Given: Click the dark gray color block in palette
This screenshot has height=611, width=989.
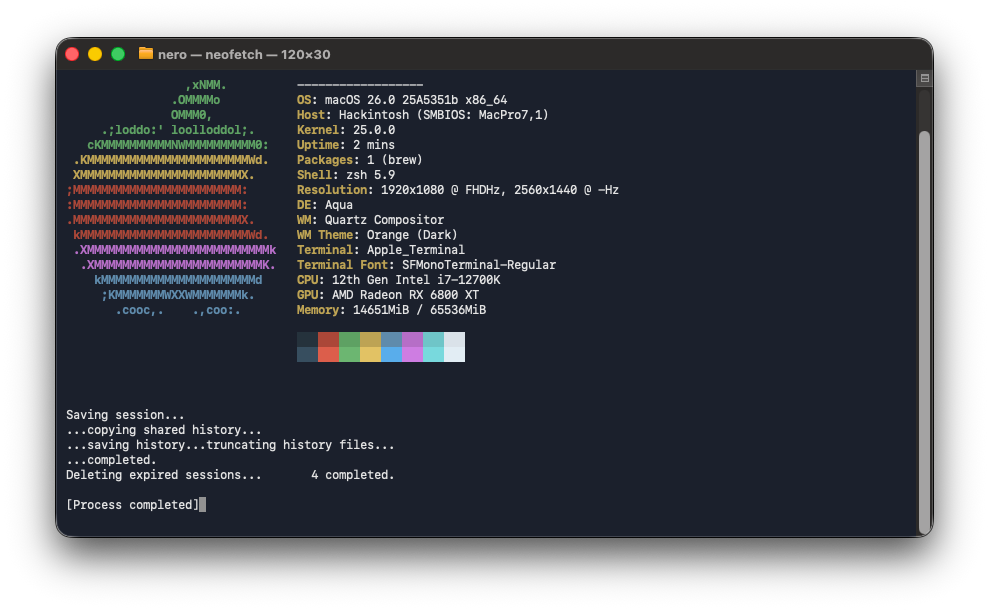Looking at the screenshot, I should click(x=307, y=347).
